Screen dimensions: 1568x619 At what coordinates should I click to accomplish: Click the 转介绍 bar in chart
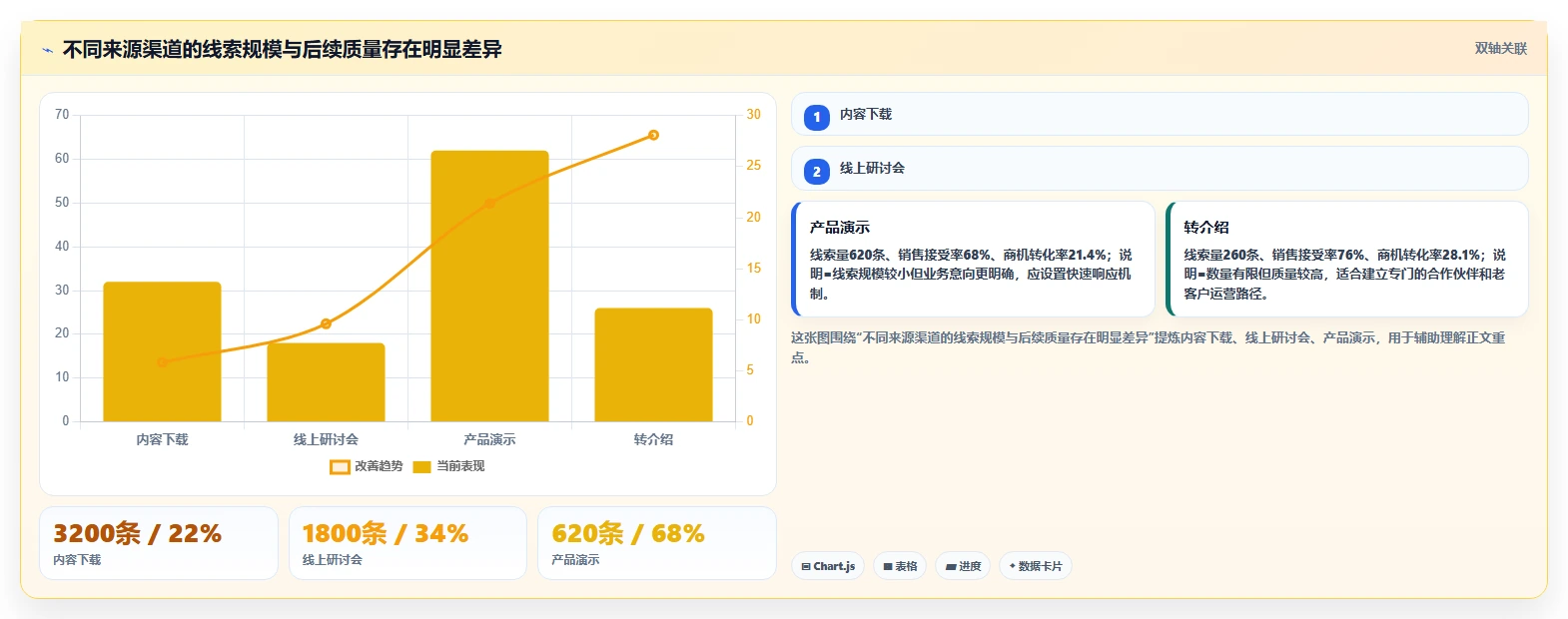coord(653,364)
